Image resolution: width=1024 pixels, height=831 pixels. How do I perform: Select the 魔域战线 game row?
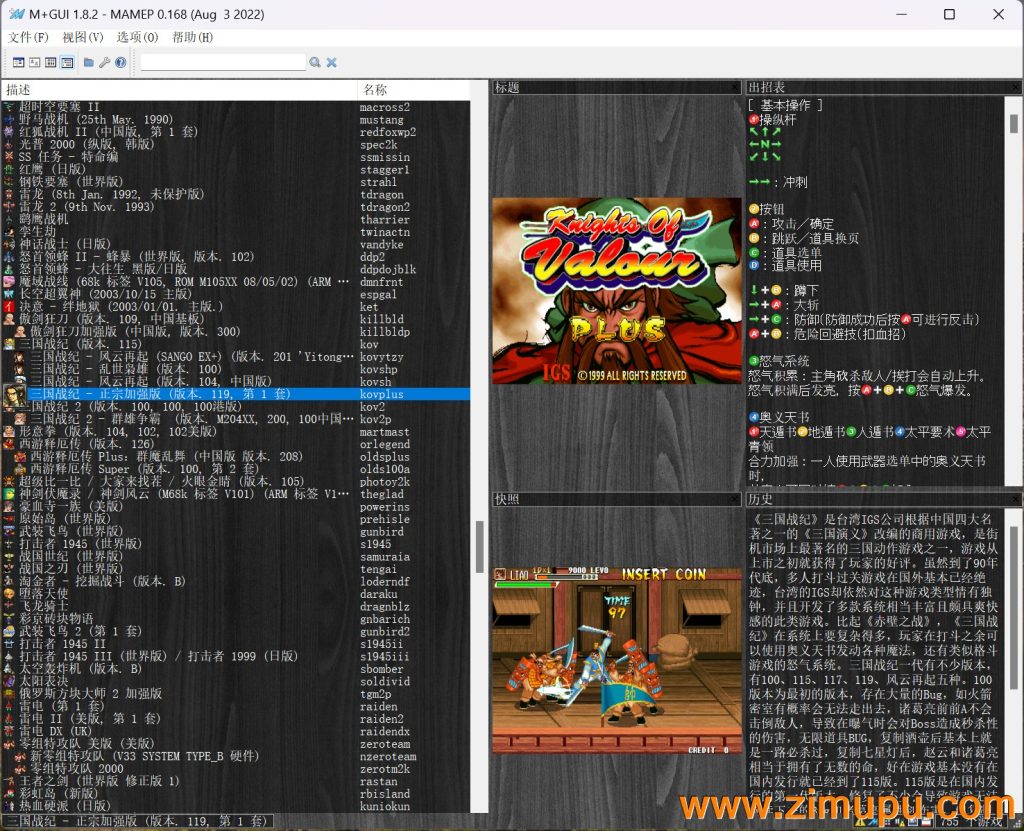(235, 282)
